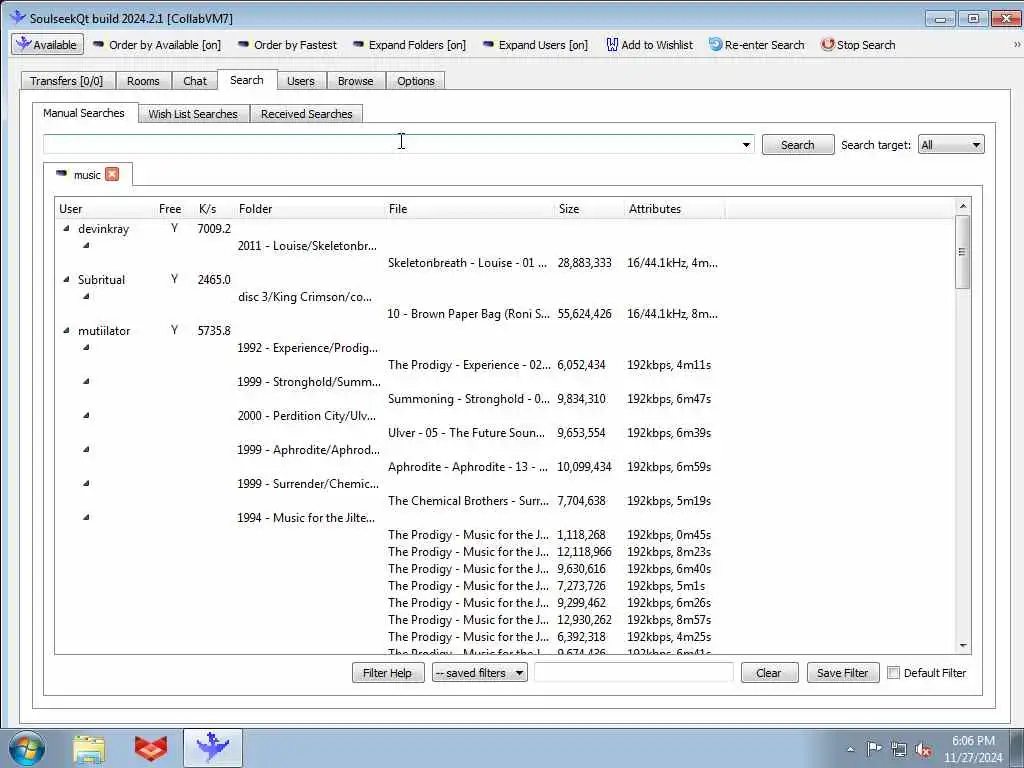The height and width of the screenshot is (768, 1024).
Task: Click results scrollbar down arrow
Action: tap(963, 645)
